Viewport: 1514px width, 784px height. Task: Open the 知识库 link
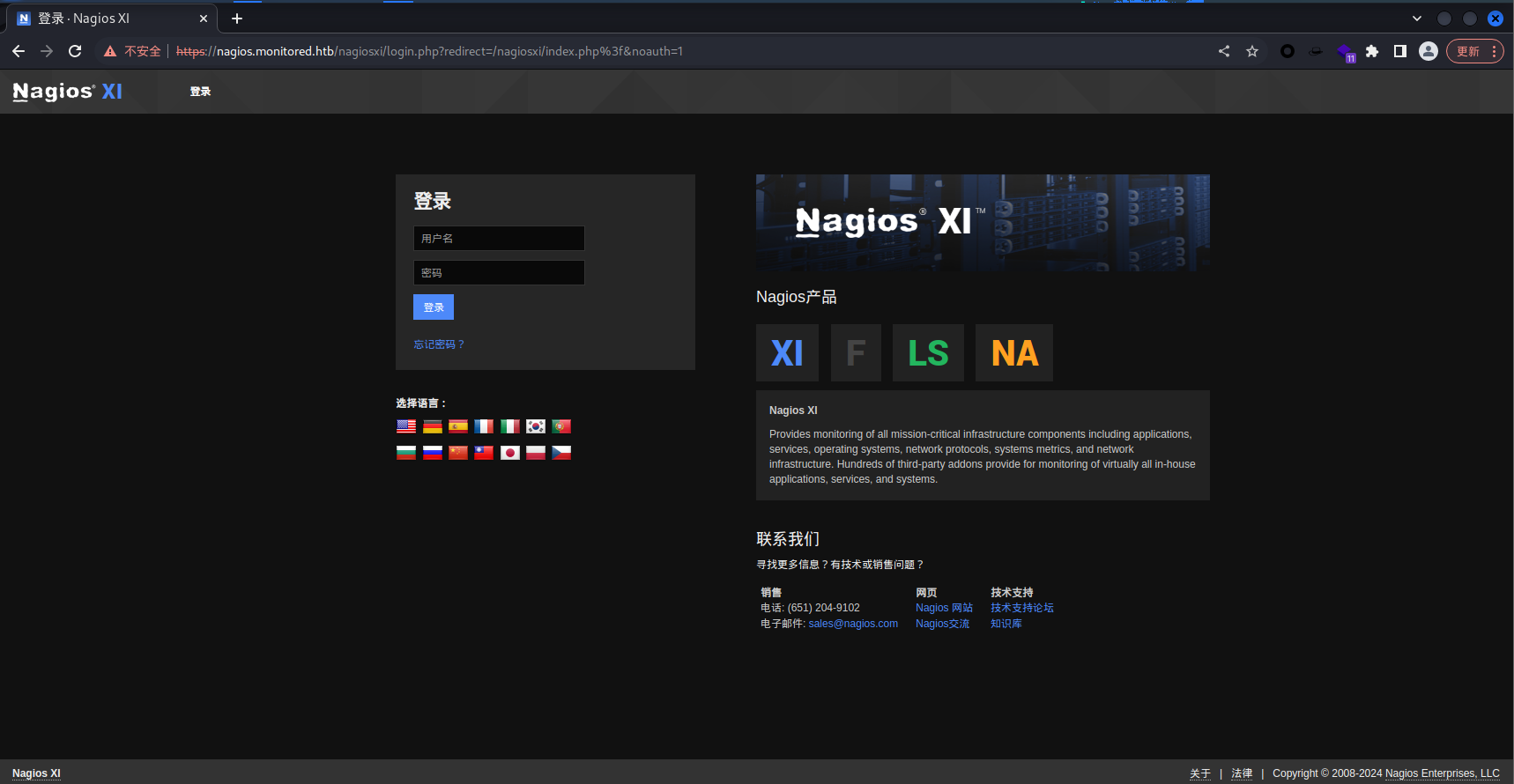click(x=1006, y=624)
